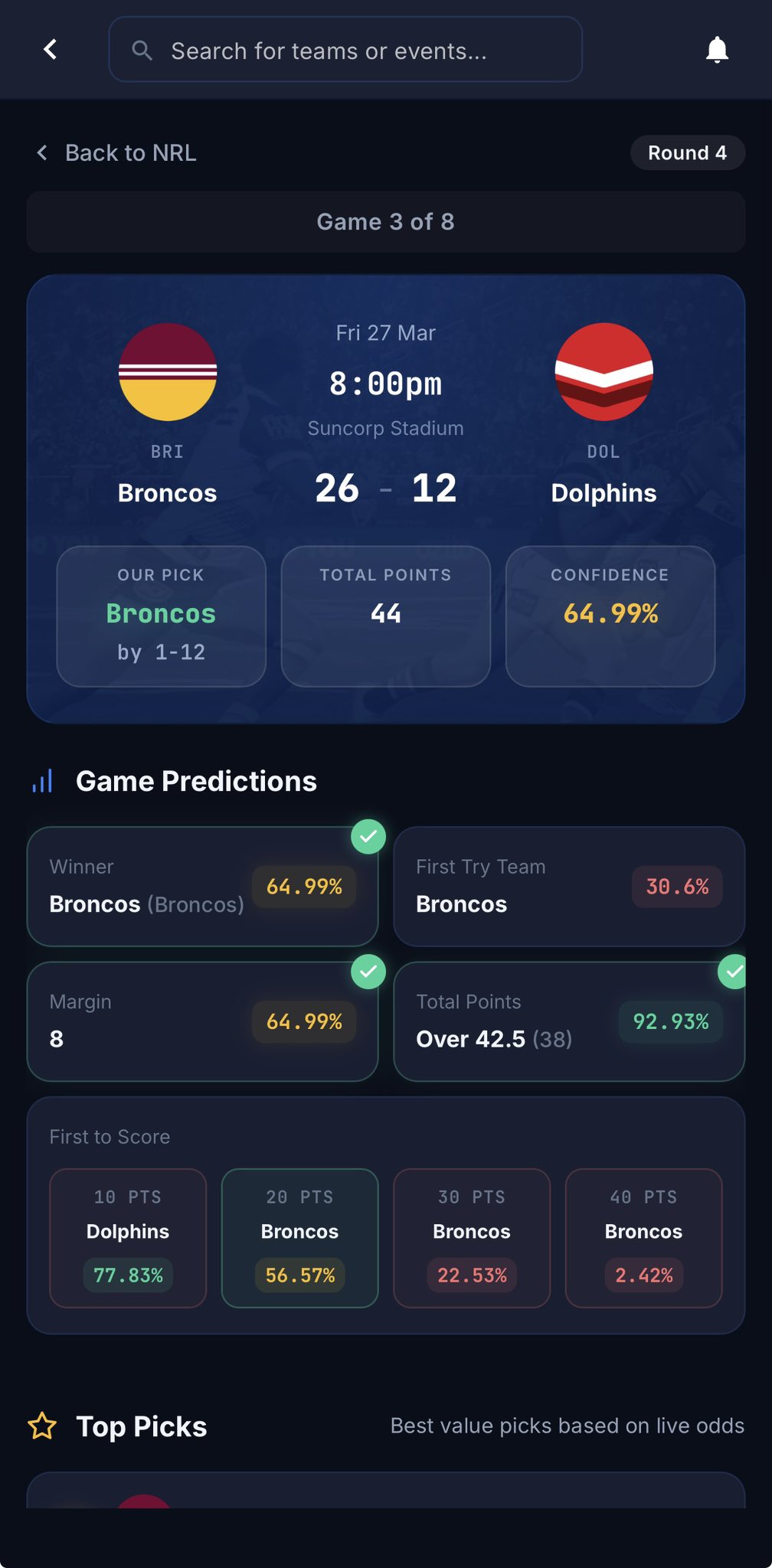Open notifications bell

pyautogui.click(x=717, y=50)
